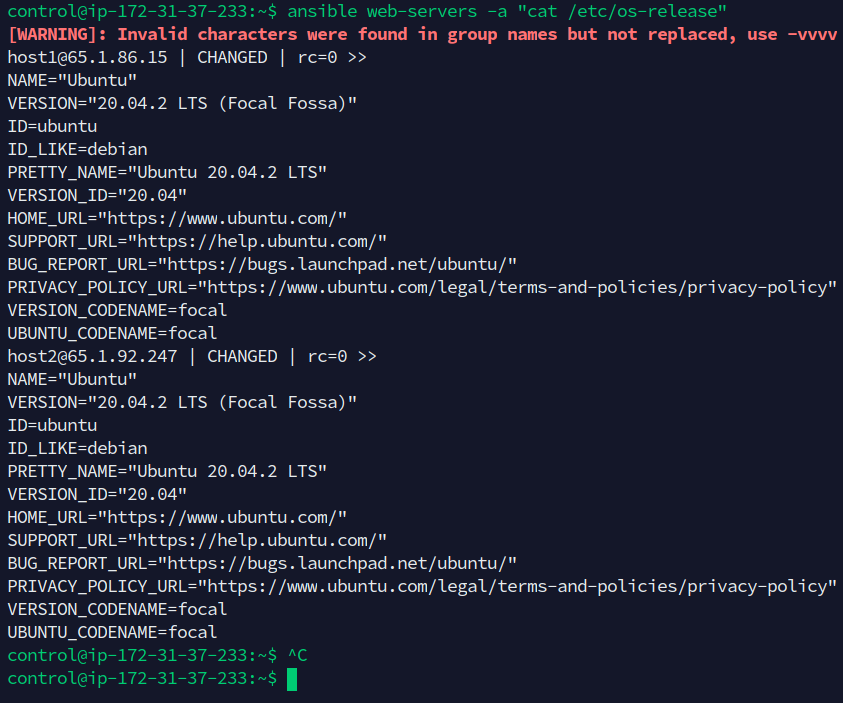Click the ^C interrupt on the prompt line

point(297,655)
